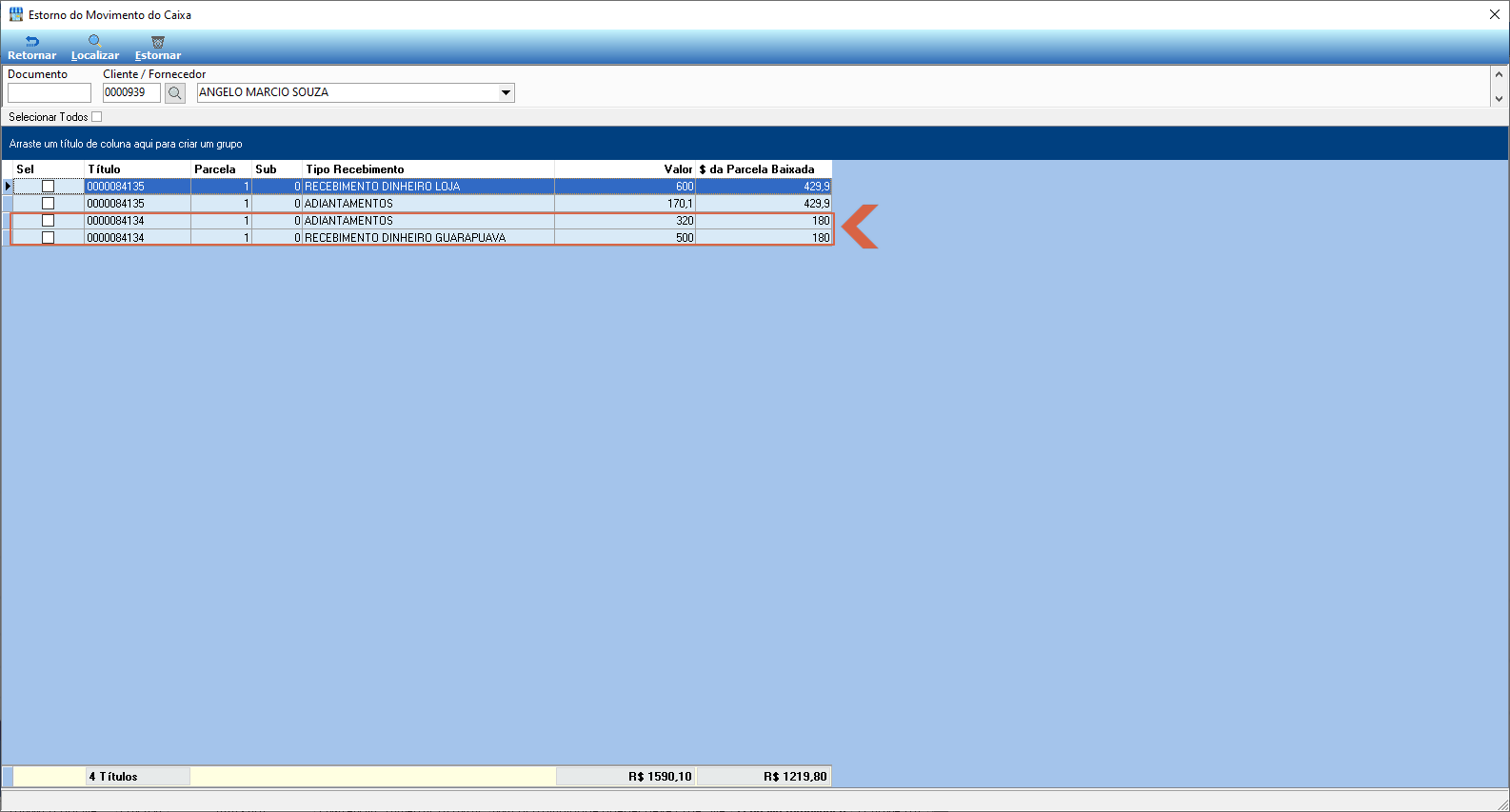
Task: Click the 4 Títulos footer count
Action: (x=138, y=777)
